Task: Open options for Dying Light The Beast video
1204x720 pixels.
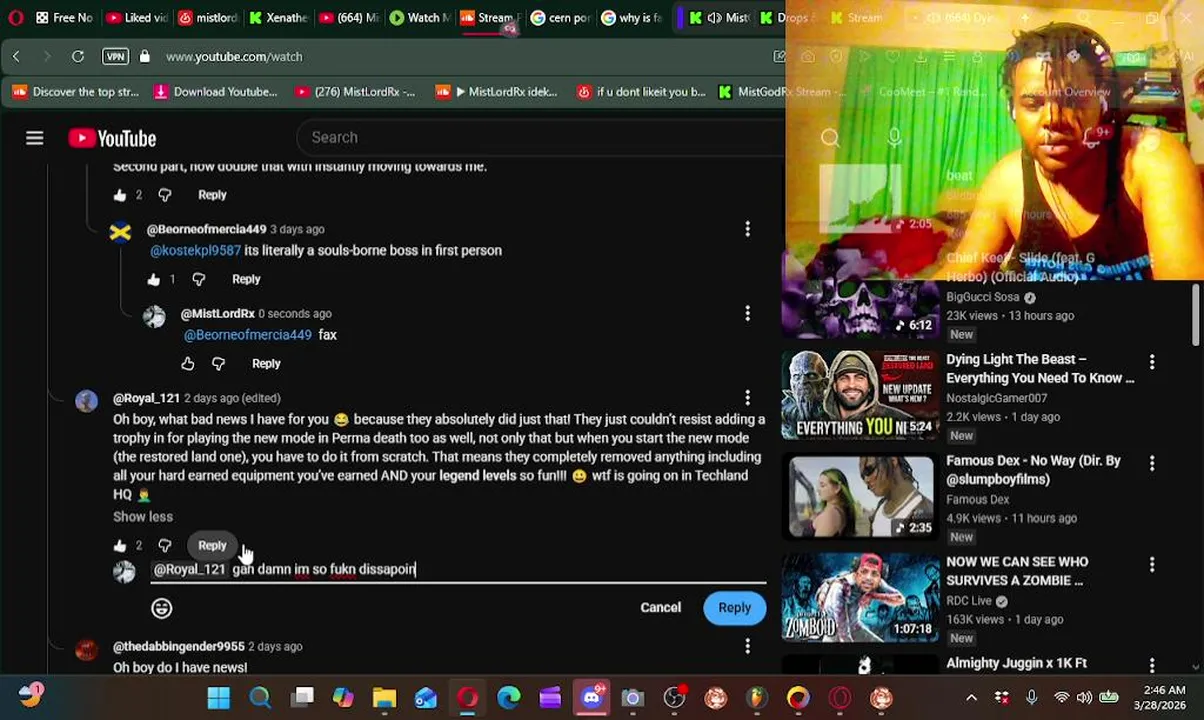Action: [x=1151, y=361]
